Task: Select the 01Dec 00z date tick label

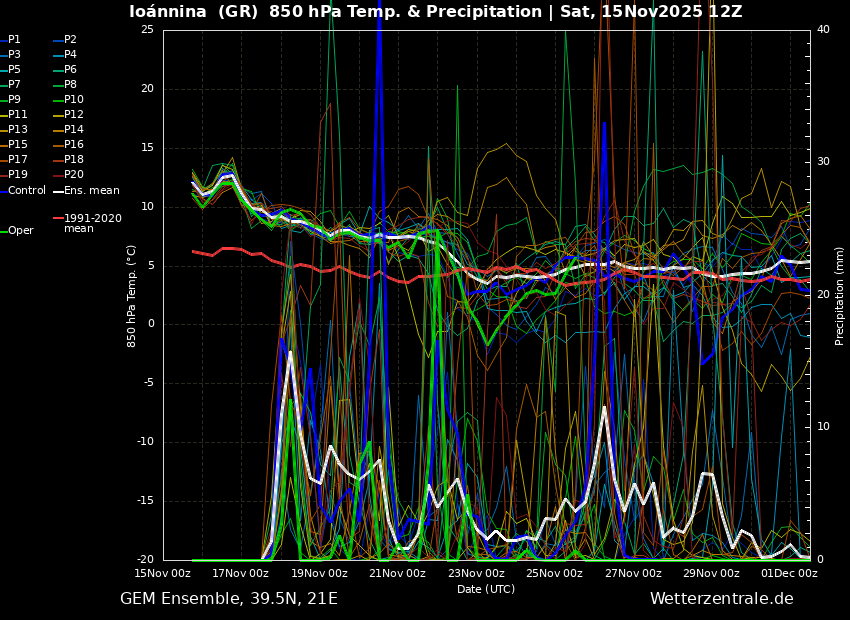Action: pos(789,573)
